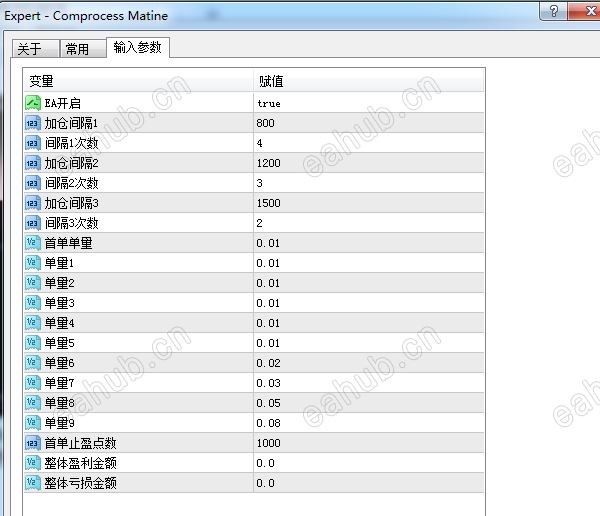Click the integer icon beside 加仓间隔2

click(33, 163)
